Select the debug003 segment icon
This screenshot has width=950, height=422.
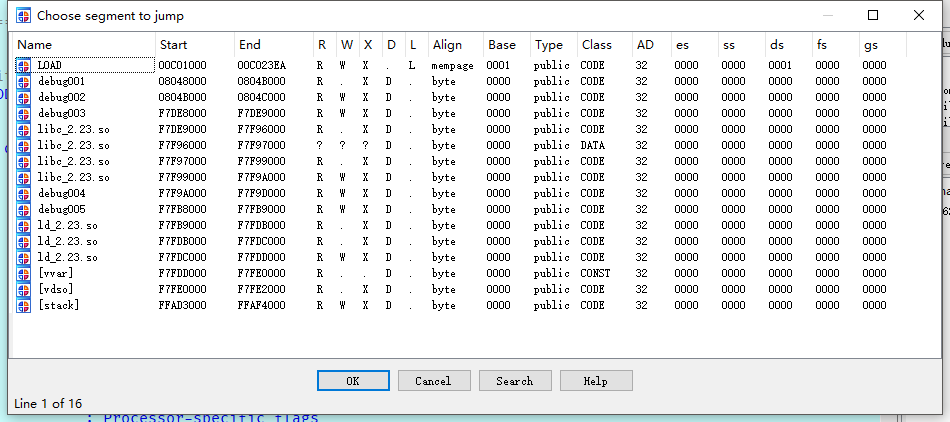pos(24,113)
